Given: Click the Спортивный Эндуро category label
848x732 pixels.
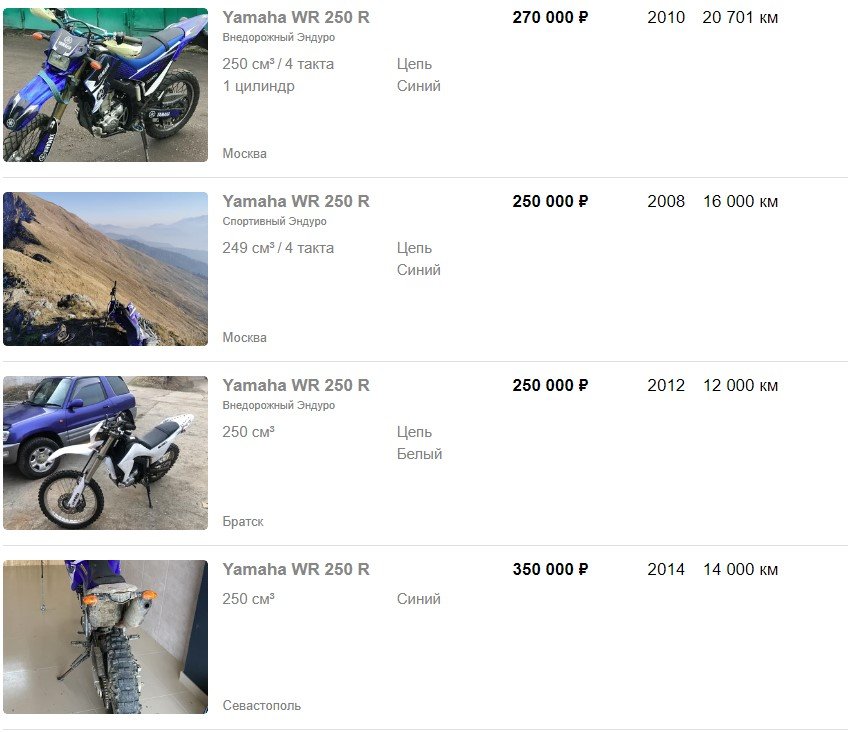Looking at the screenshot, I should [x=274, y=221].
